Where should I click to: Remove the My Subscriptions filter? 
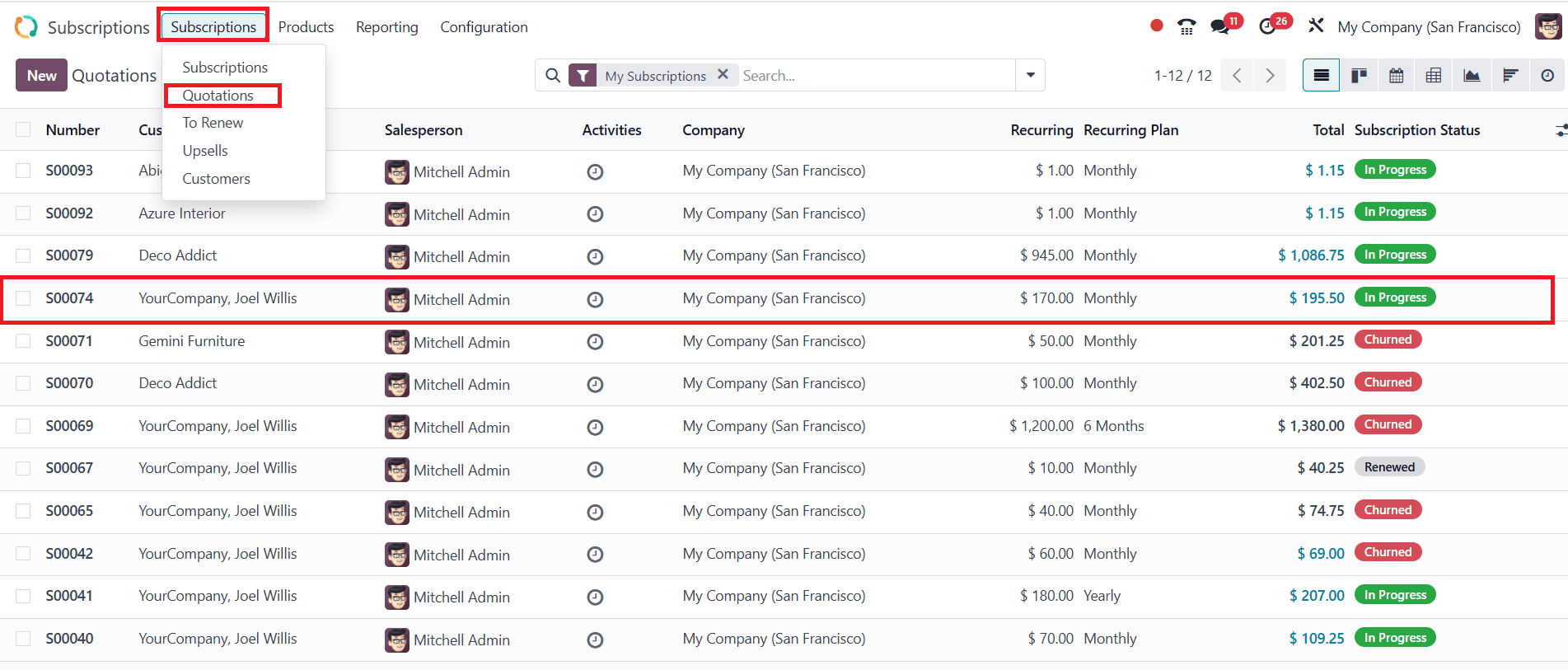[723, 74]
